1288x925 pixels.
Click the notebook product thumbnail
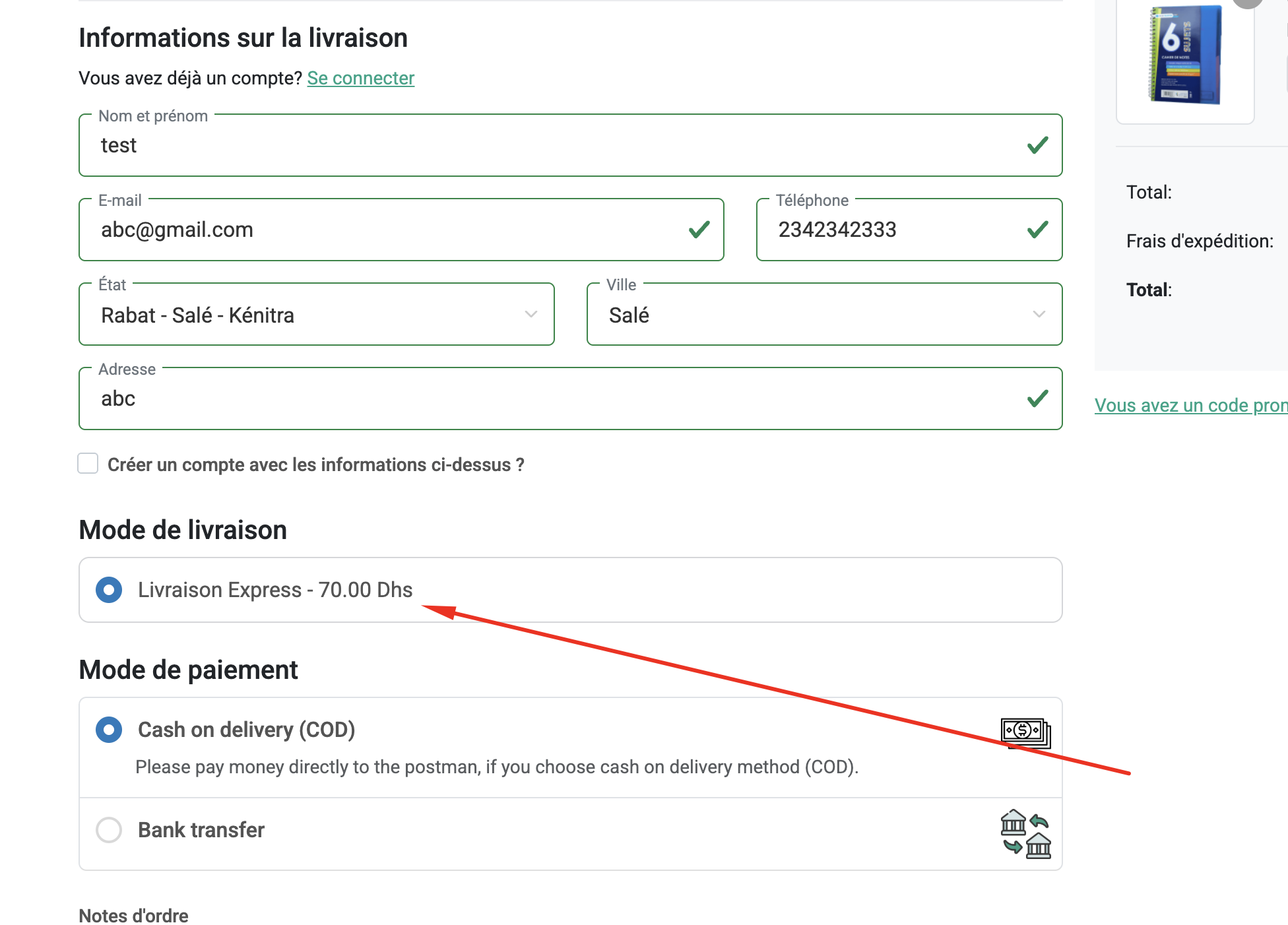[x=1184, y=56]
